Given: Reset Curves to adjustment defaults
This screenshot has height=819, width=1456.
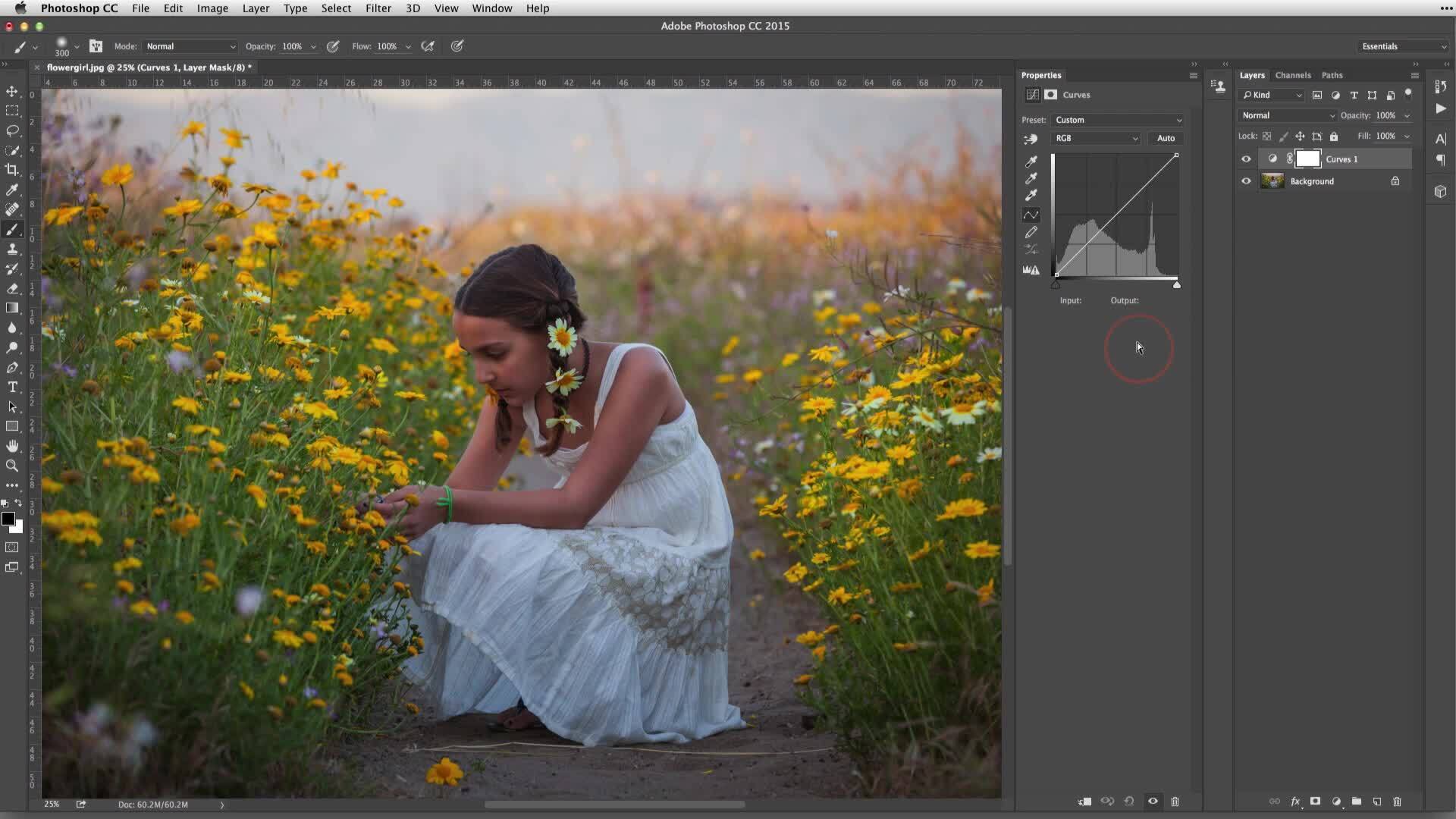Looking at the screenshot, I should tap(1129, 802).
